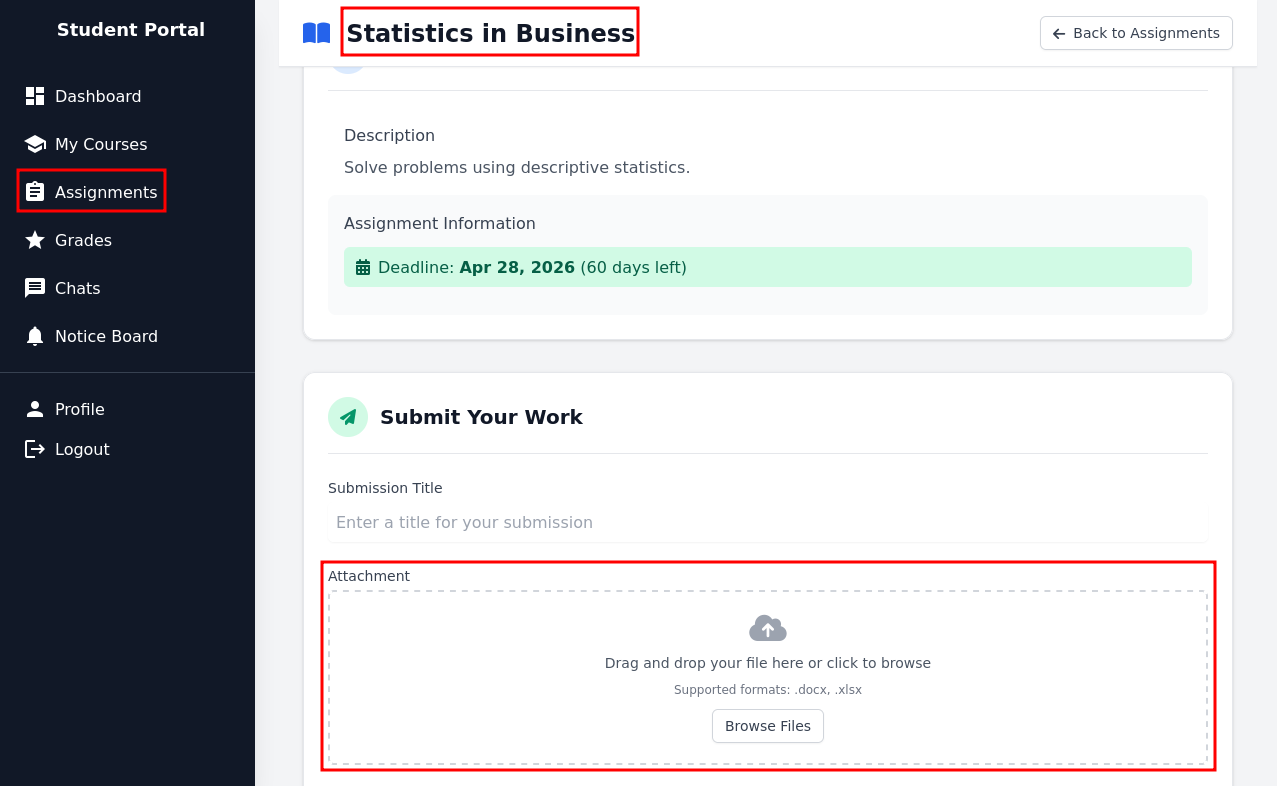Click the Grades star icon
The height and width of the screenshot is (786, 1277).
35,240
